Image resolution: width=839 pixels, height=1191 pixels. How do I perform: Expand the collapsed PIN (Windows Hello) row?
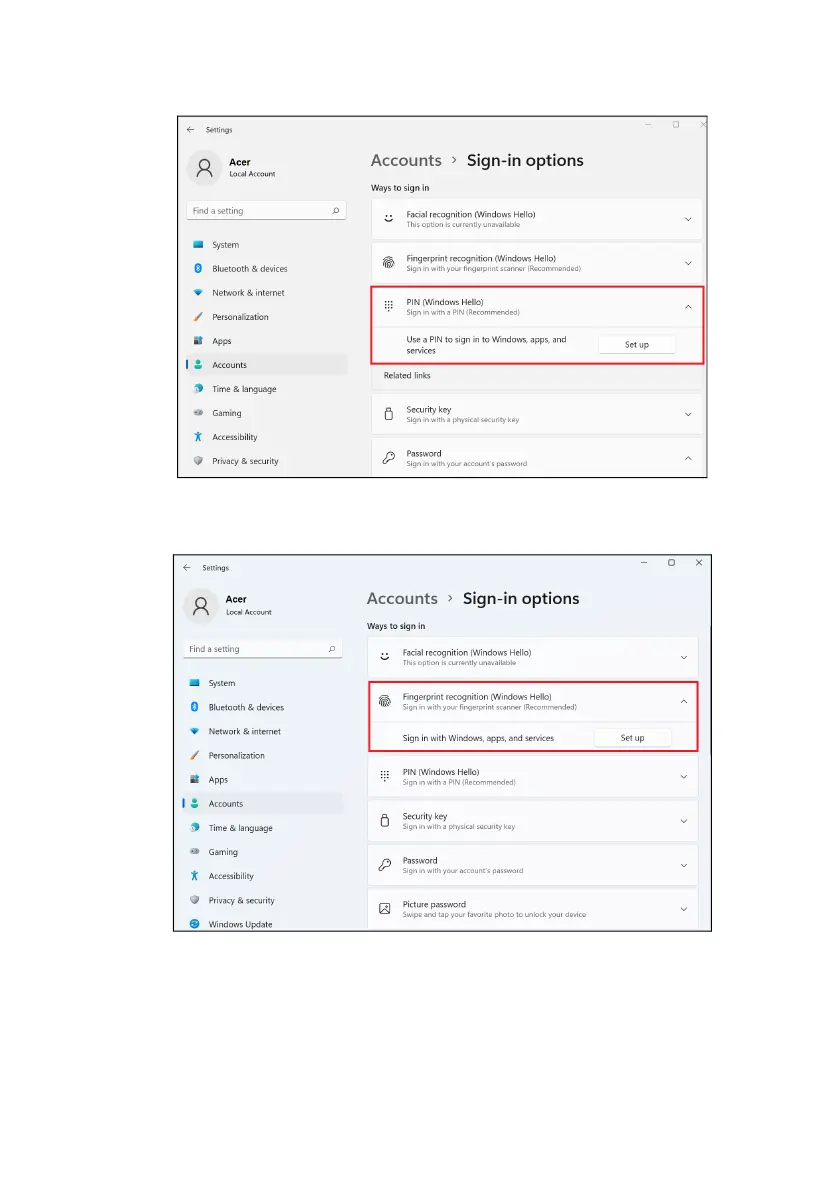(532, 776)
